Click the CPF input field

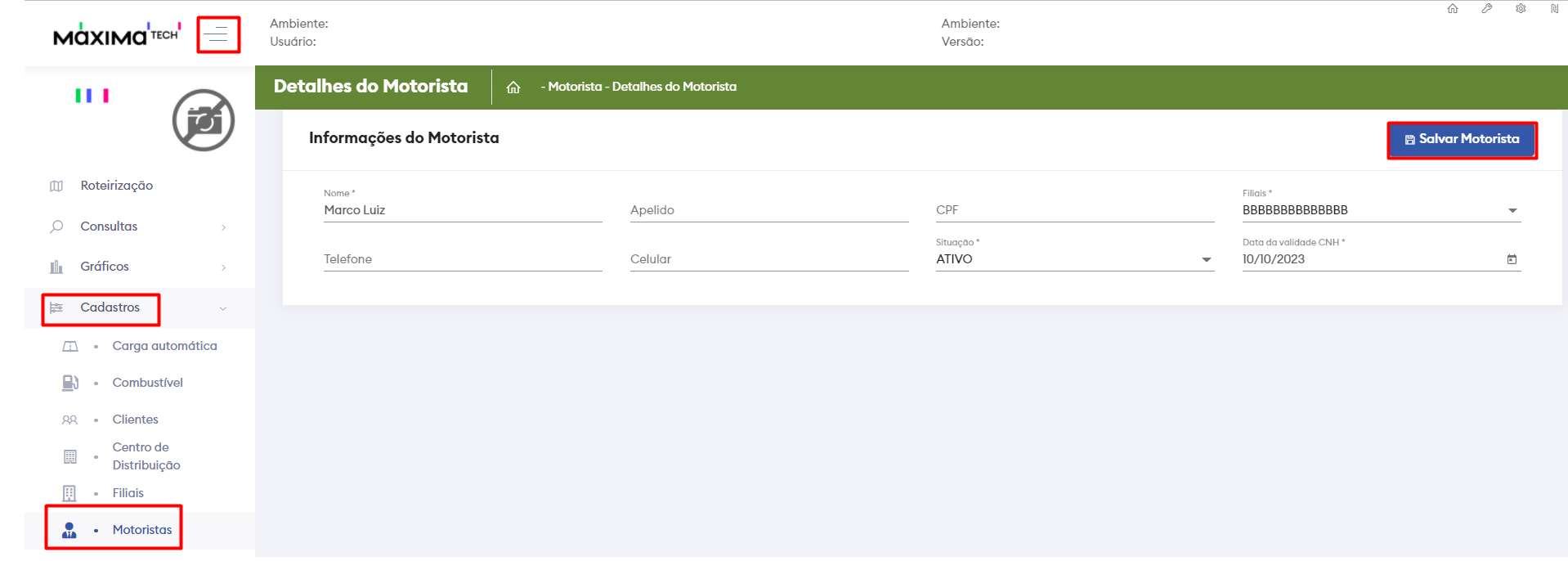point(1074,210)
